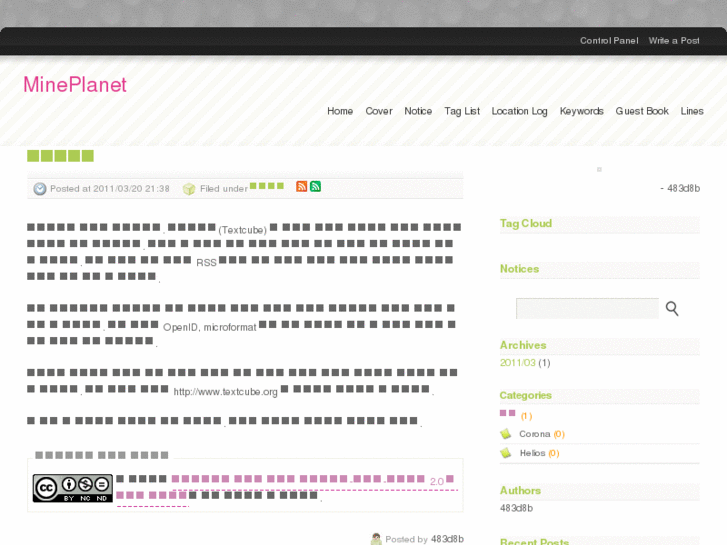Viewport: 727px width, 545px height.
Task: Click the Tag Cloud heading
Action: (526, 224)
